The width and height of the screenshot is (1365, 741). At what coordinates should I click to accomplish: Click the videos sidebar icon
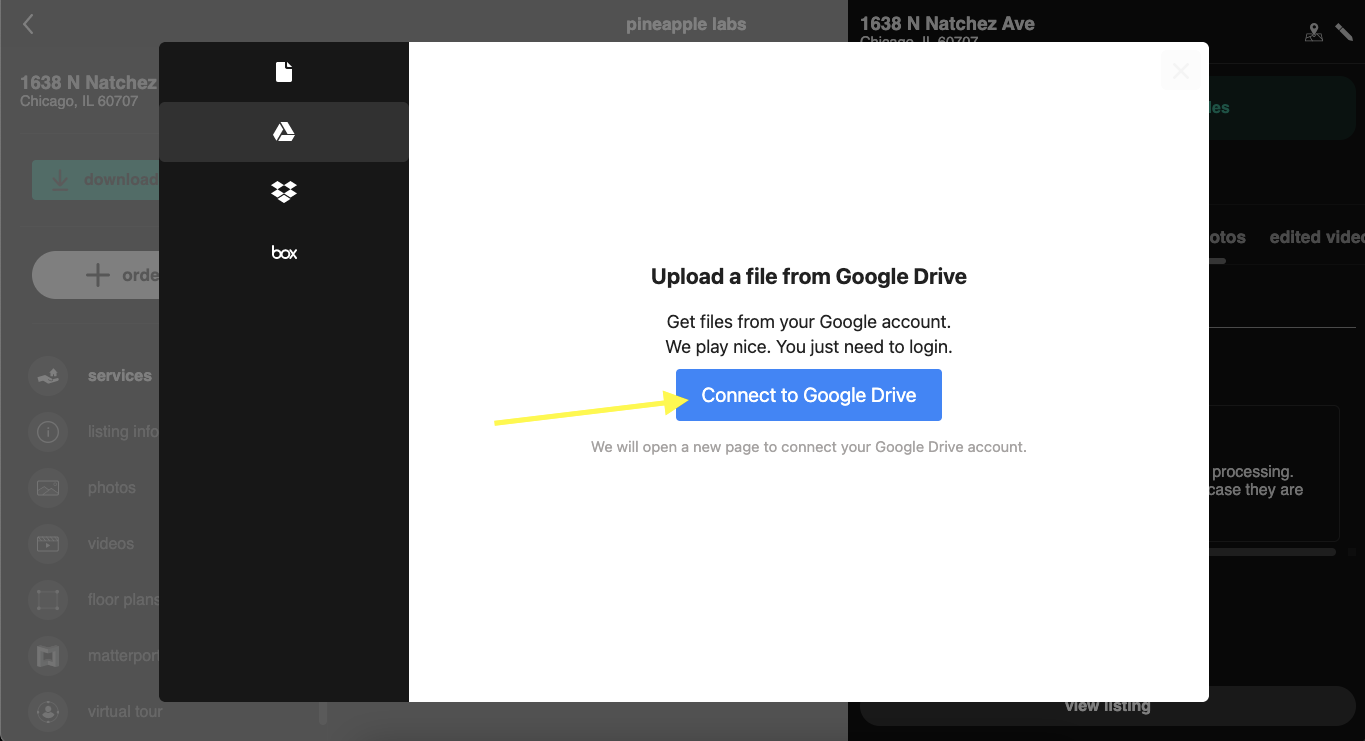[x=48, y=544]
